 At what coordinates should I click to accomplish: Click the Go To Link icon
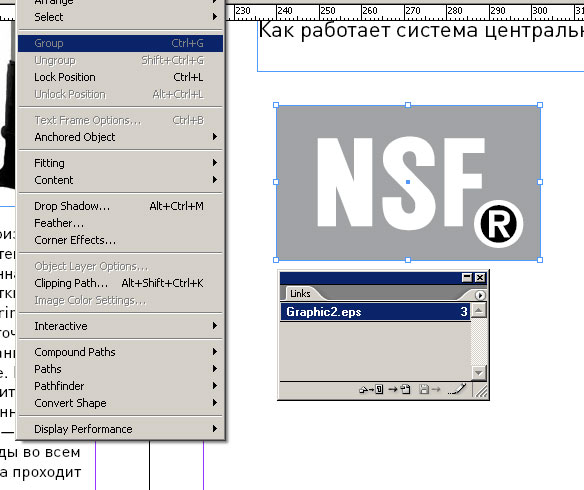[x=399, y=389]
